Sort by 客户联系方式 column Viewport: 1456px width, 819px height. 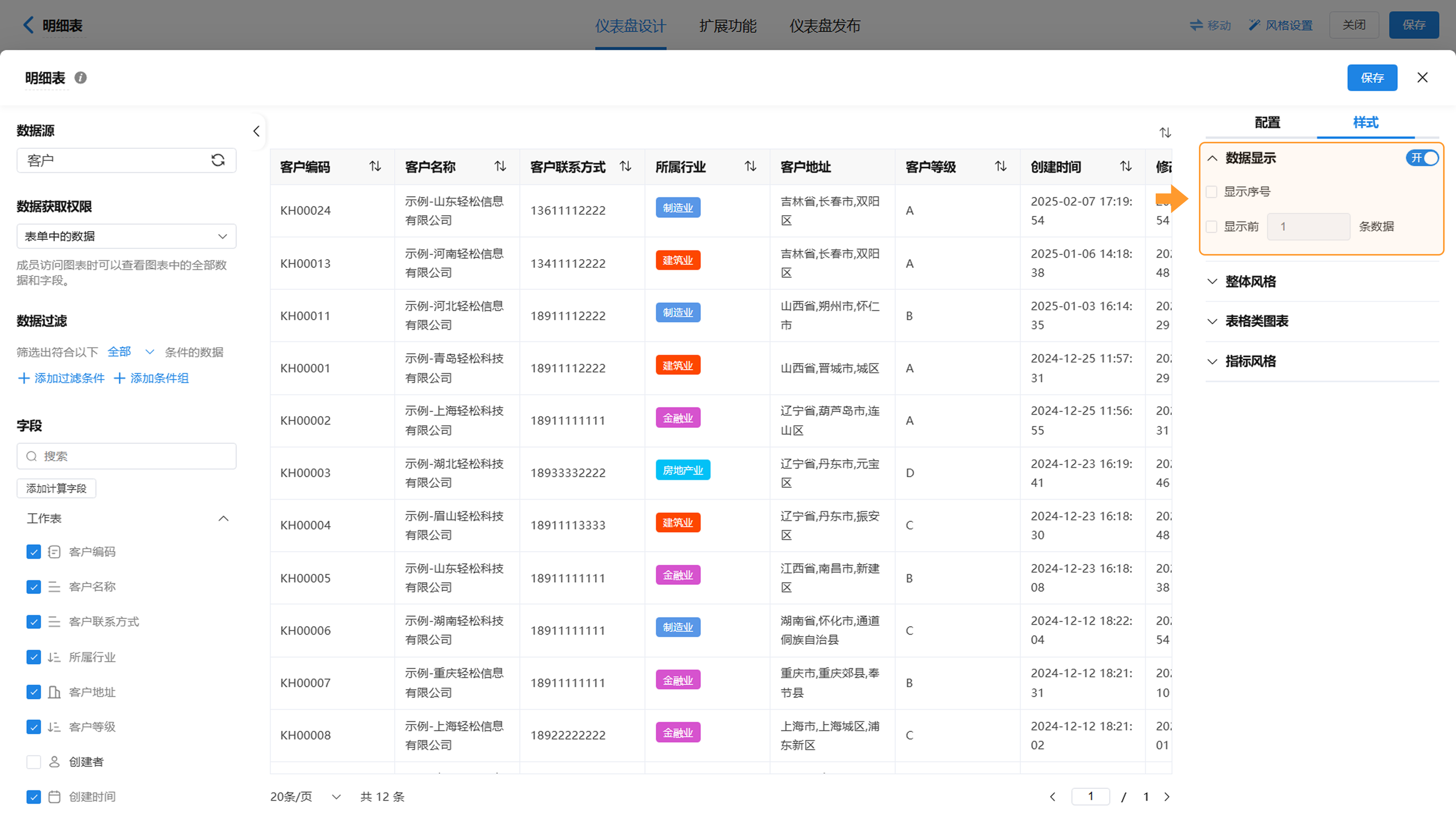pyautogui.click(x=625, y=166)
